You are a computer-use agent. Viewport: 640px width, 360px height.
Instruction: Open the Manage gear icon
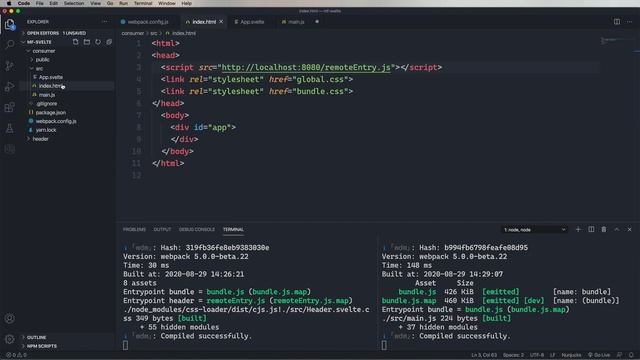tap(10, 339)
